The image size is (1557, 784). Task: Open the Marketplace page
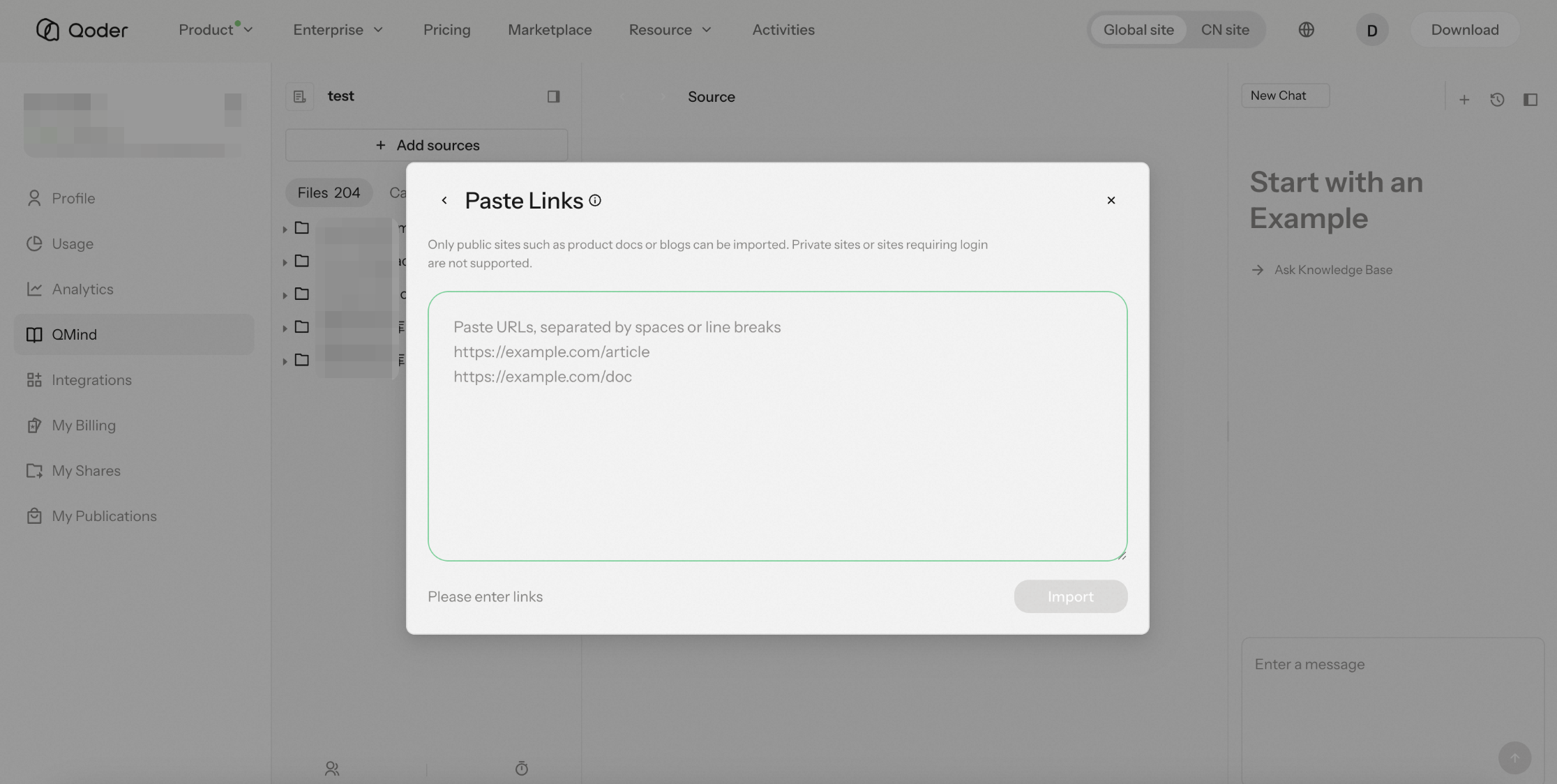pos(550,29)
